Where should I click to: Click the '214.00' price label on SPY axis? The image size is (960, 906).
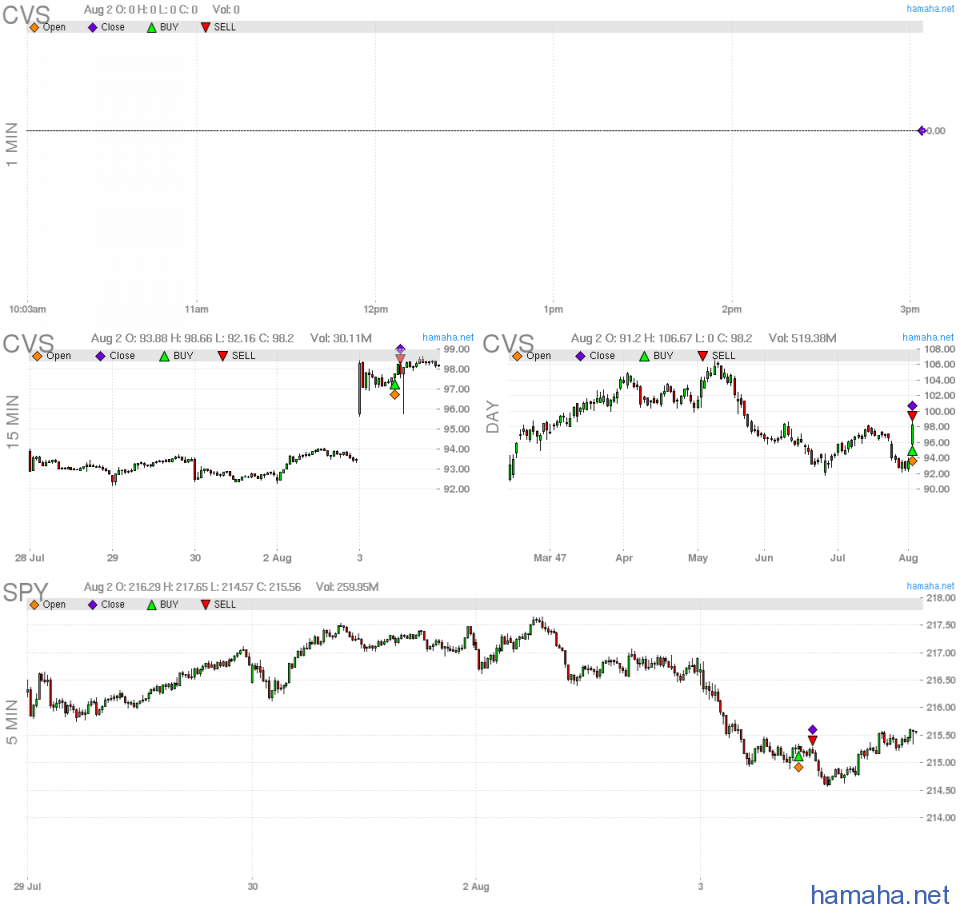(941, 818)
